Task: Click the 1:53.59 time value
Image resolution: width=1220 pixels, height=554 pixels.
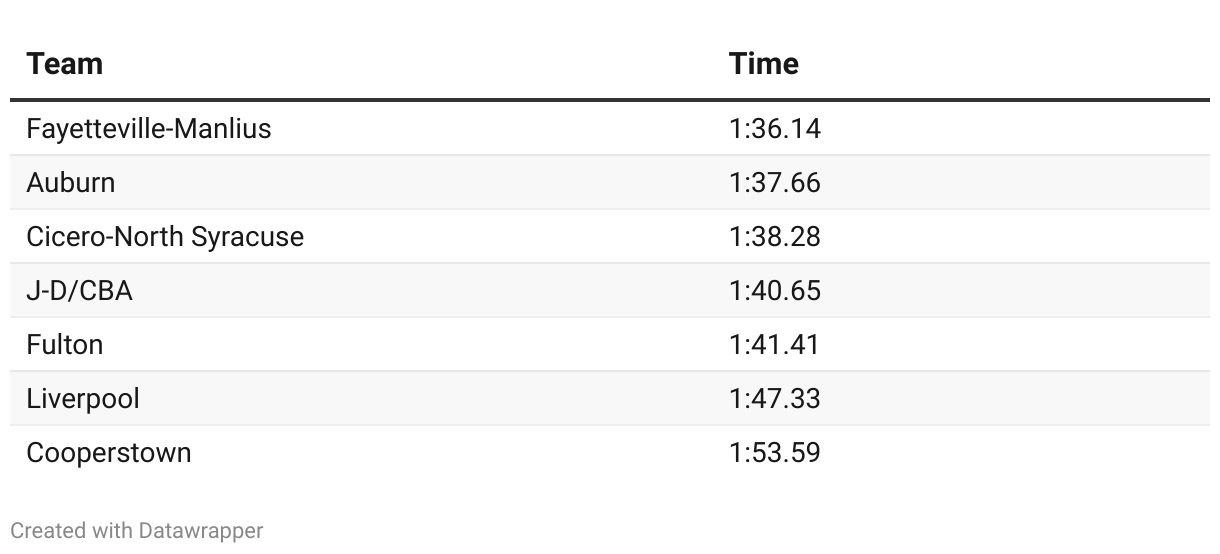Action: (x=775, y=453)
